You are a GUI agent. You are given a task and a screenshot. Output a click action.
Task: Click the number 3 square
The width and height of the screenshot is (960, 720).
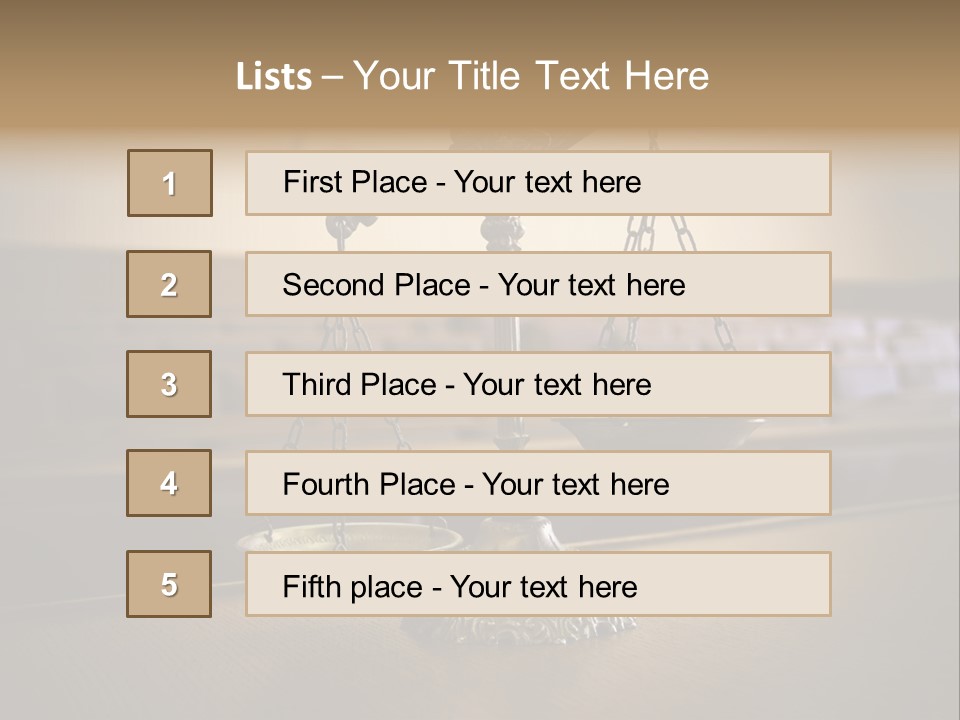coord(169,384)
